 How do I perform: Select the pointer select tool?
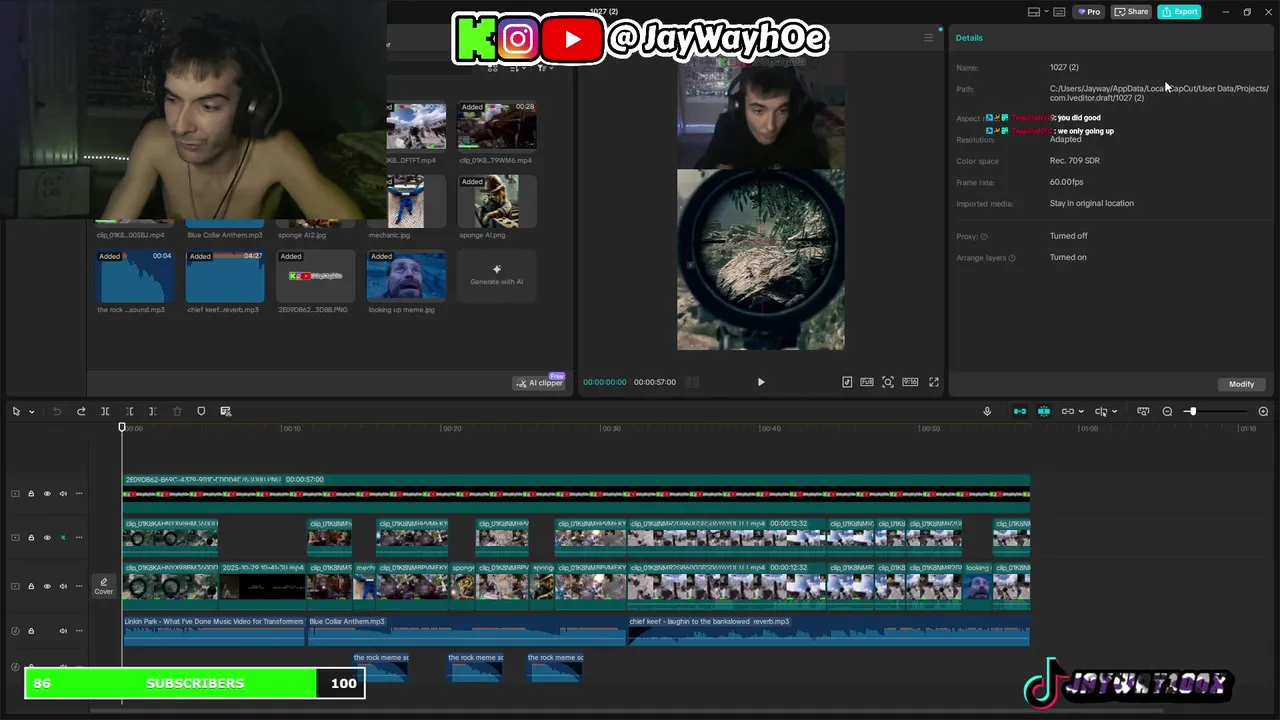[16, 411]
